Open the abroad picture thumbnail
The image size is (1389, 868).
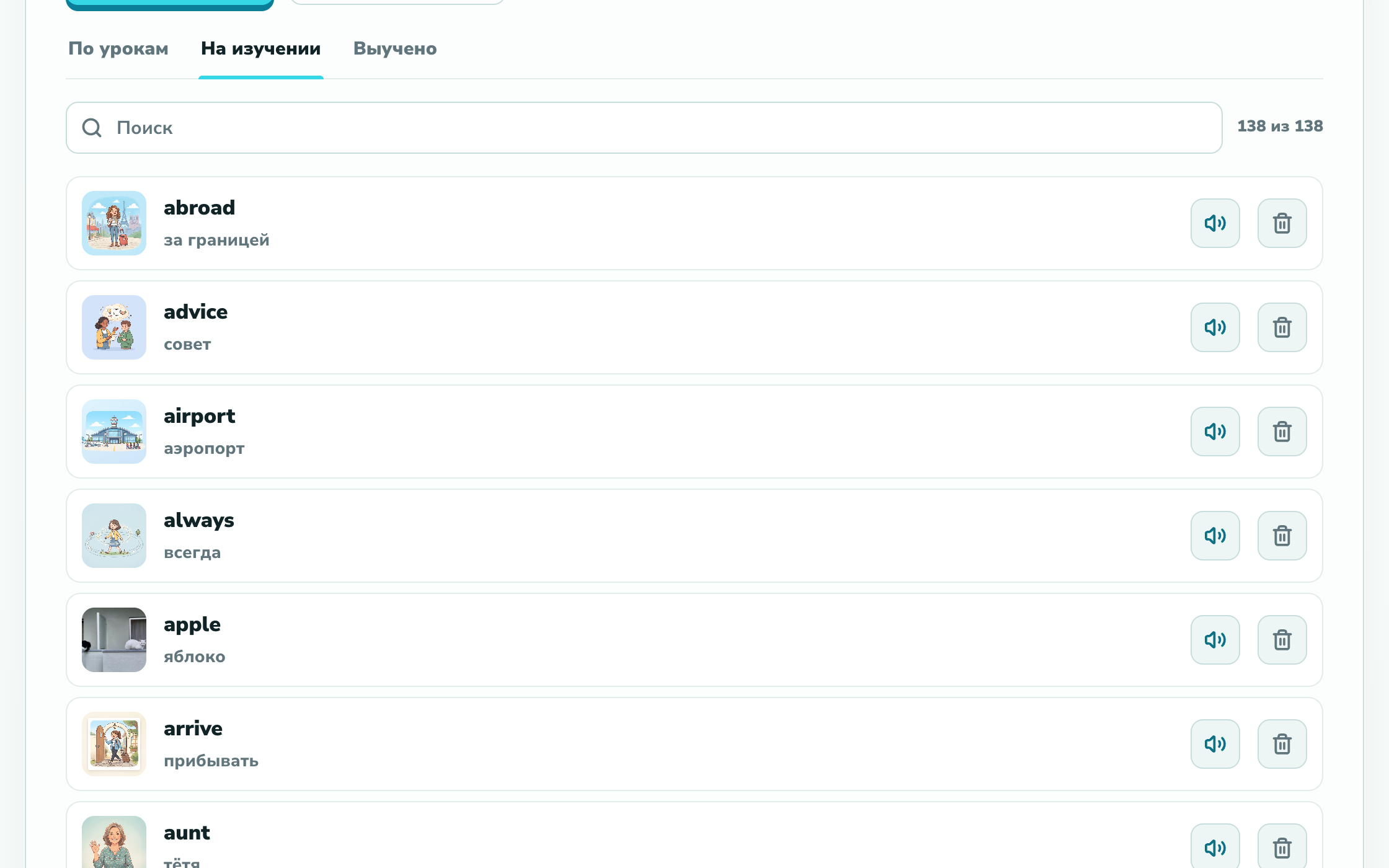[x=114, y=223]
